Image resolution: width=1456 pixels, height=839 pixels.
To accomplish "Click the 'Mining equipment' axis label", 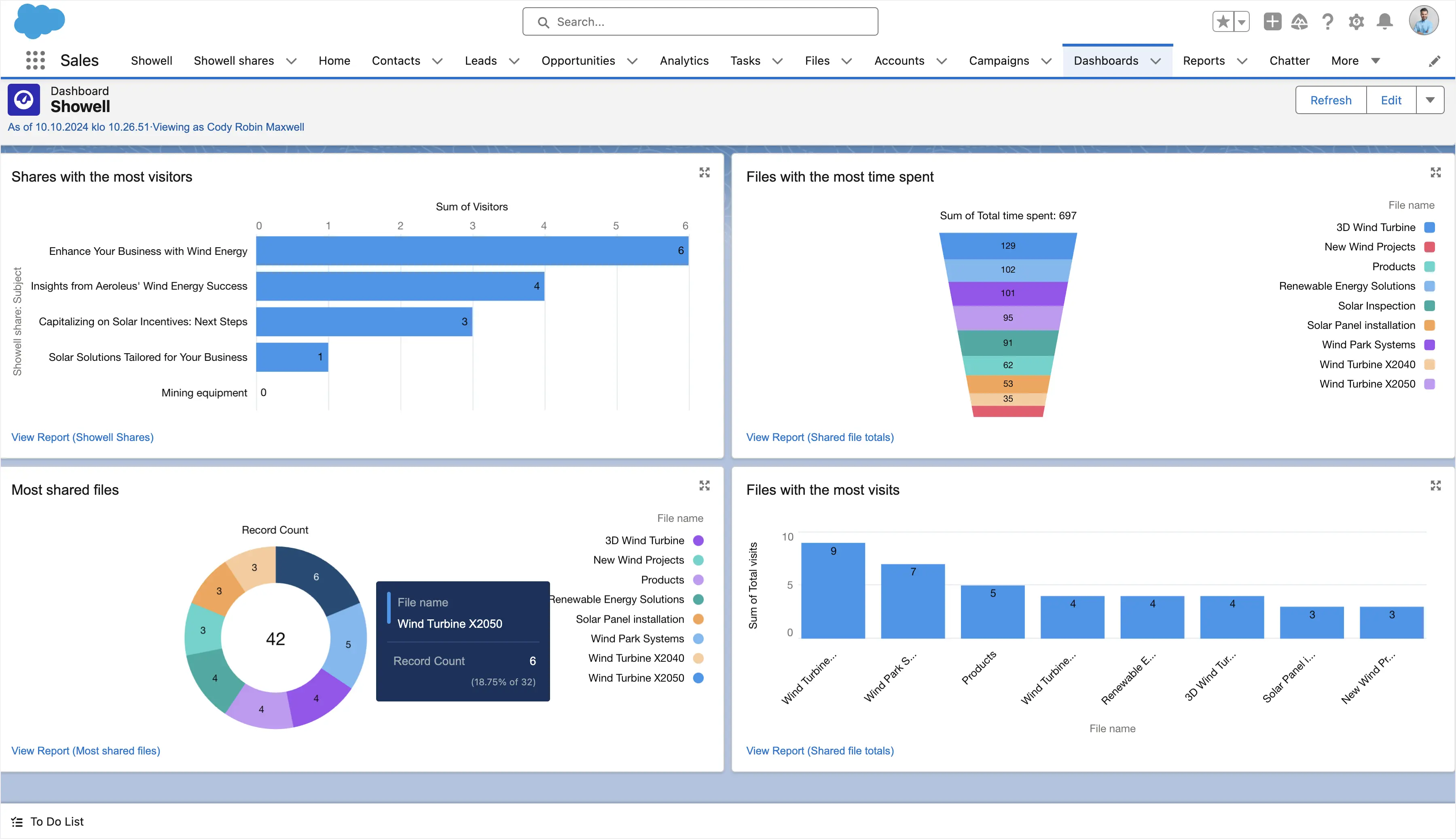I will pos(204,393).
